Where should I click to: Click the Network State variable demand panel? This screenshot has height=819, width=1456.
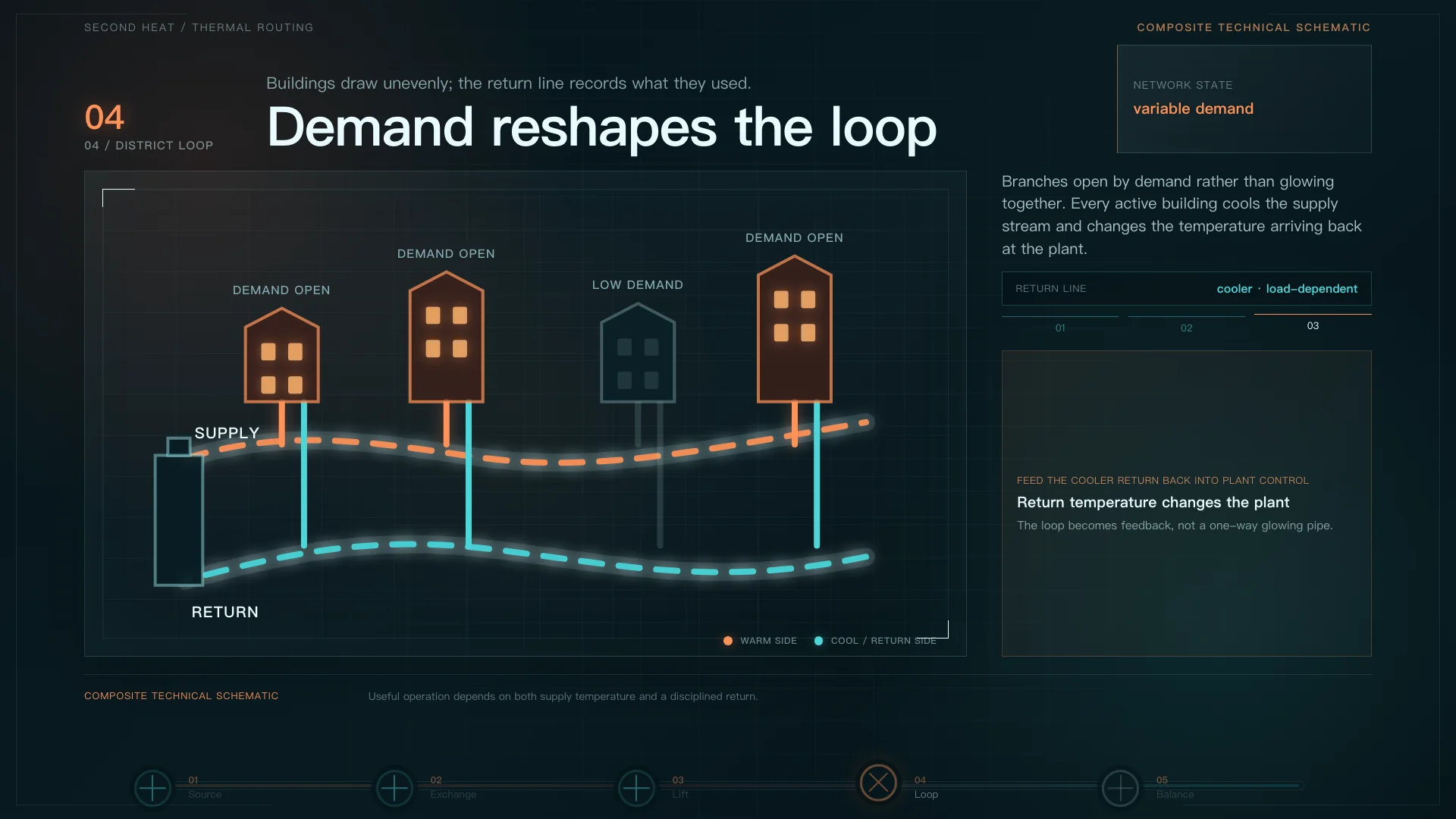1244,99
